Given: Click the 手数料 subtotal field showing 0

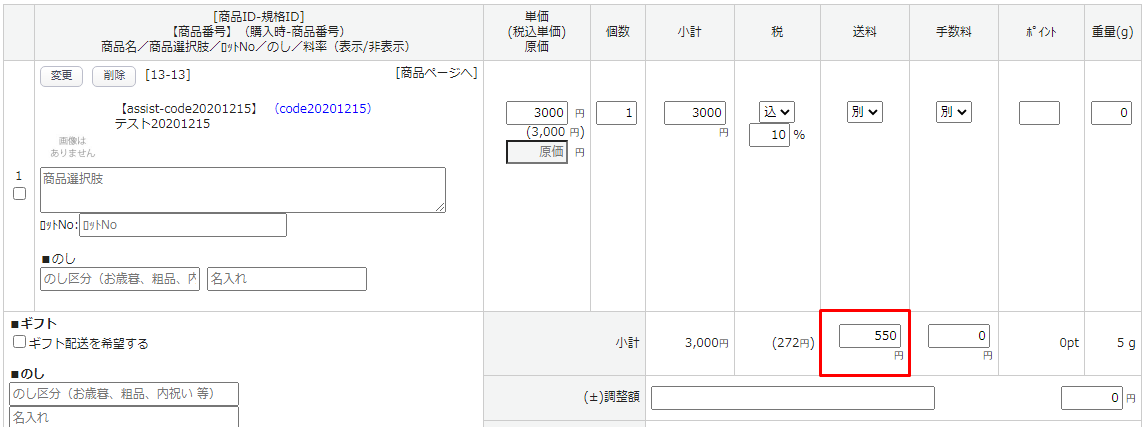Looking at the screenshot, I should tap(959, 336).
